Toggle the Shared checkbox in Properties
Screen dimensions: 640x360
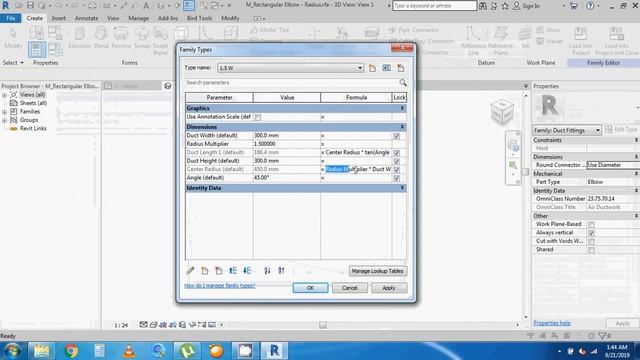[x=591, y=250]
